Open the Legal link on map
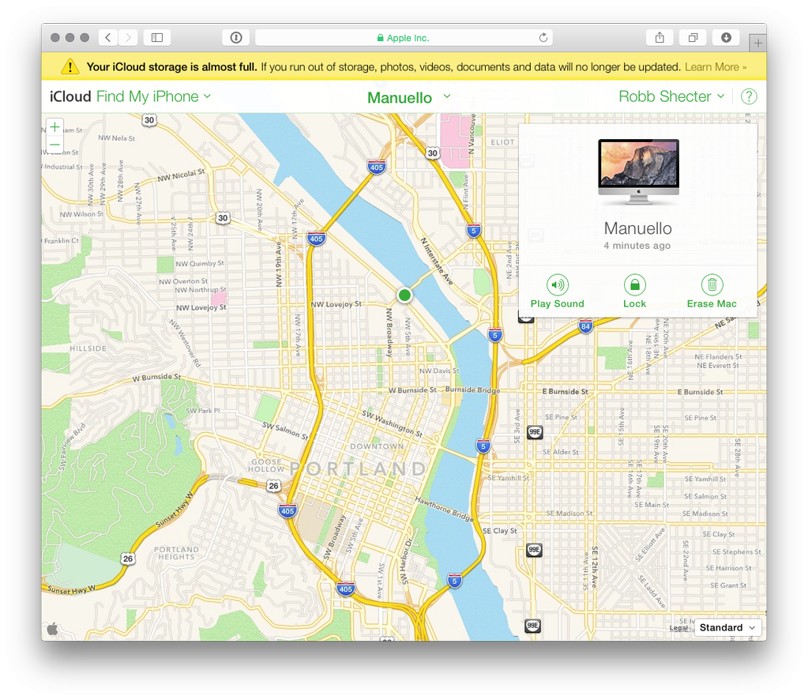 tap(679, 628)
